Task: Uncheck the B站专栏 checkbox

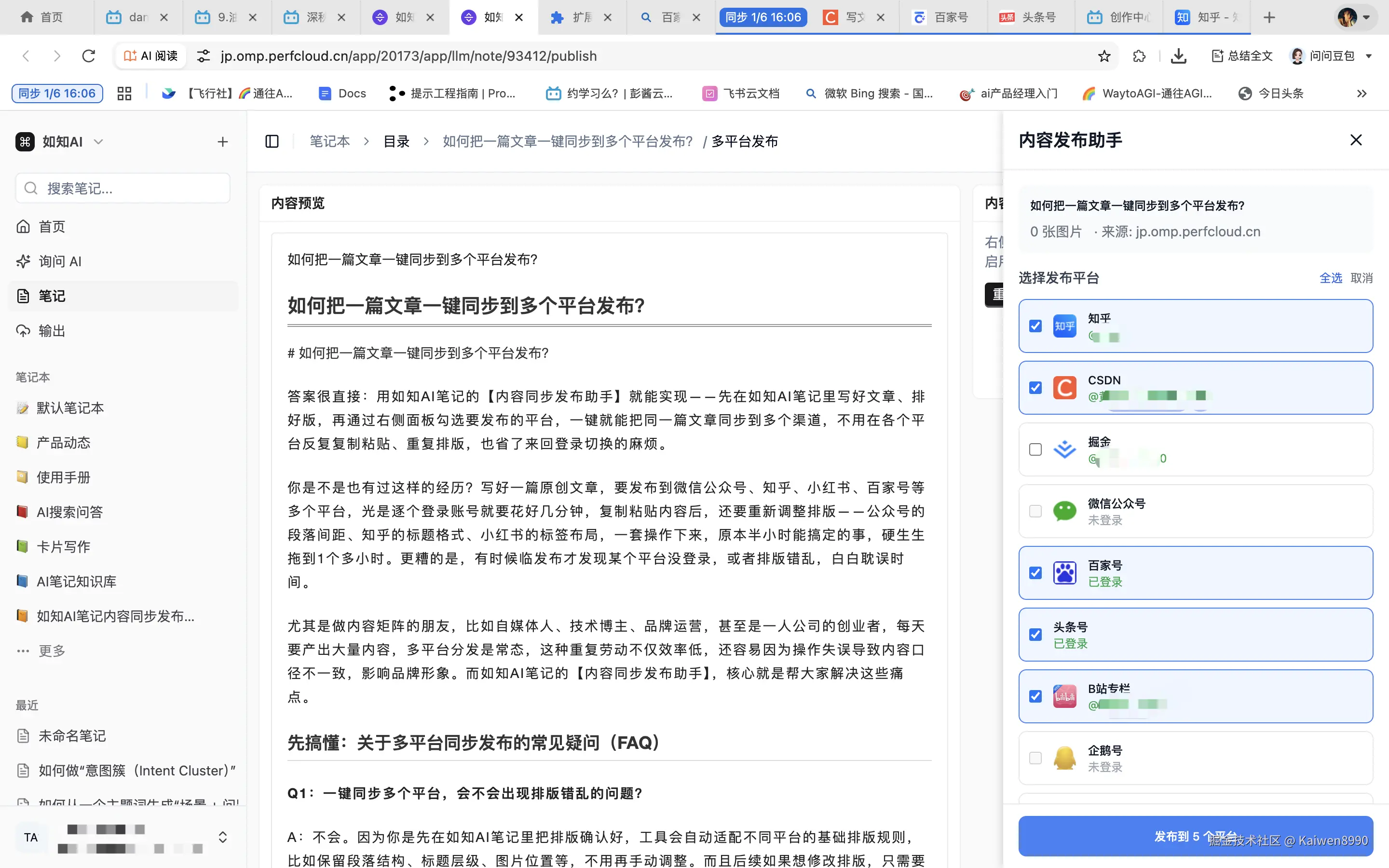Action: [1035, 696]
